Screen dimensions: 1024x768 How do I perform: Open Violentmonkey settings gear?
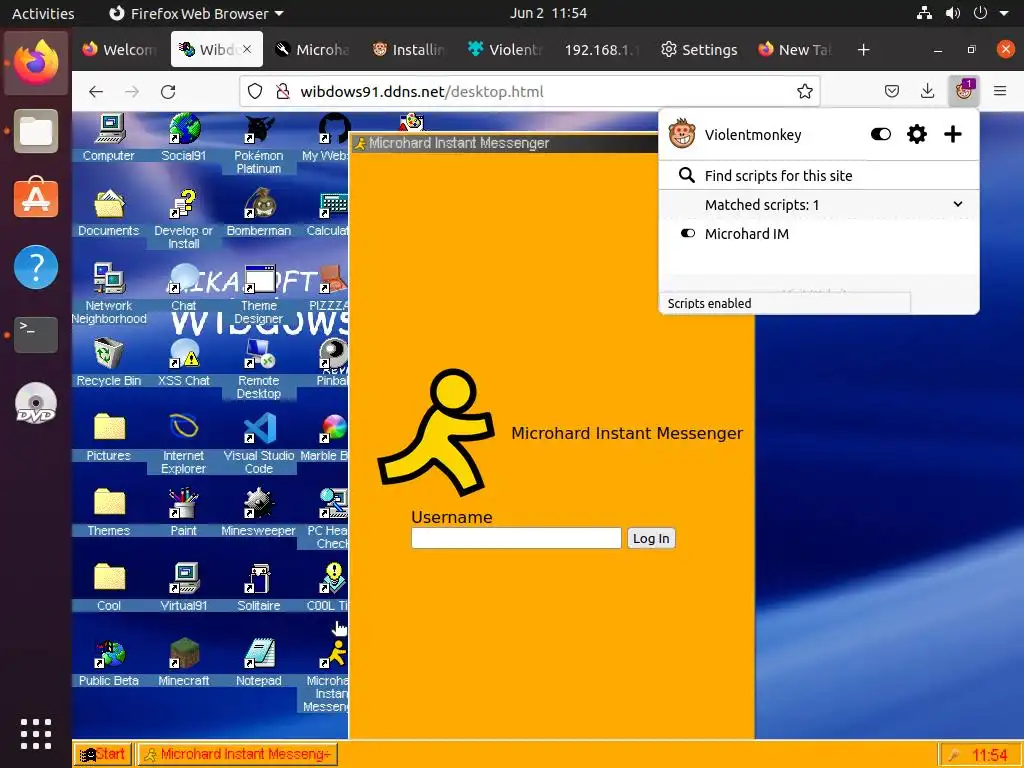pos(917,135)
